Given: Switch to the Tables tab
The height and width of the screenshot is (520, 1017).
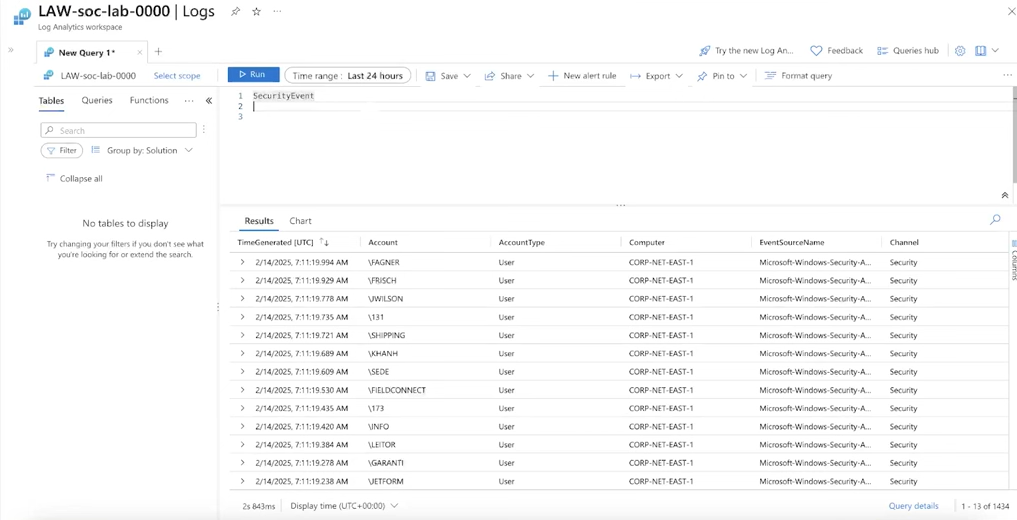Looking at the screenshot, I should pos(51,100).
